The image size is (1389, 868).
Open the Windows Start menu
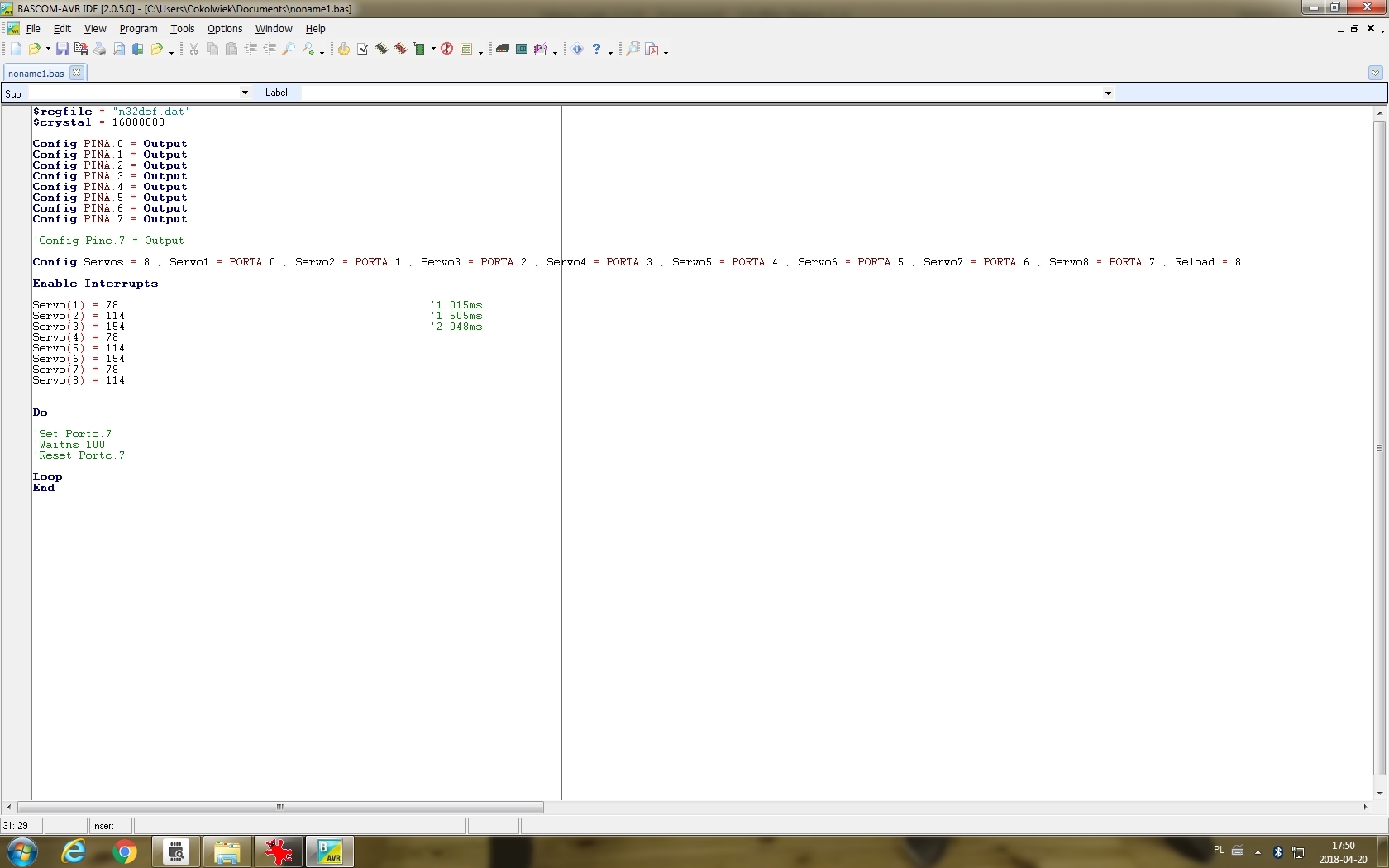(21, 851)
